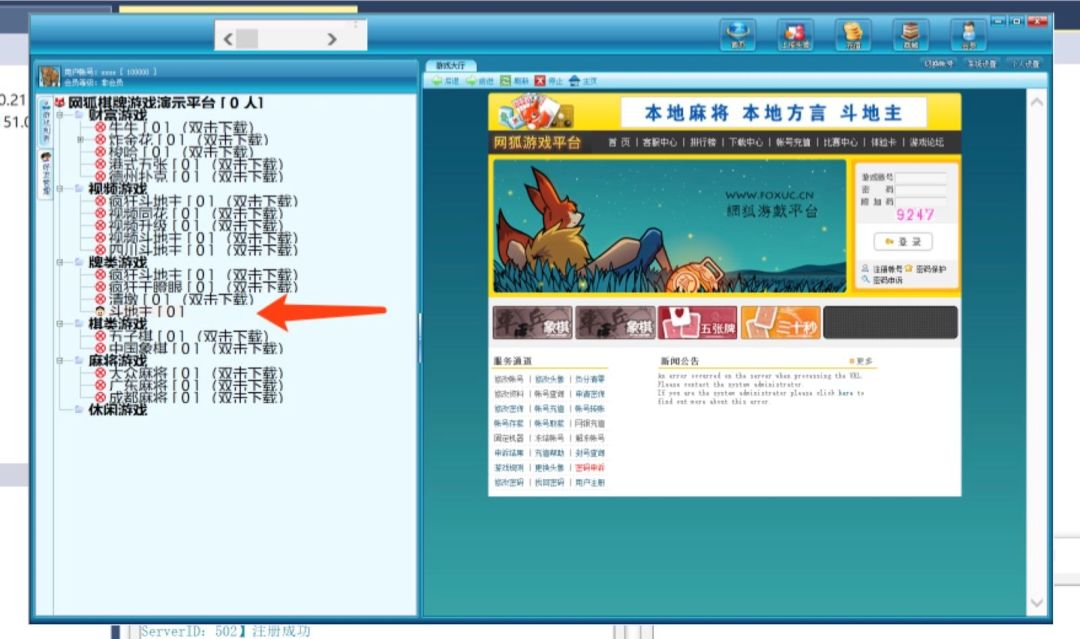
Task: Click the globe icon in top toolbar
Action: (738, 34)
